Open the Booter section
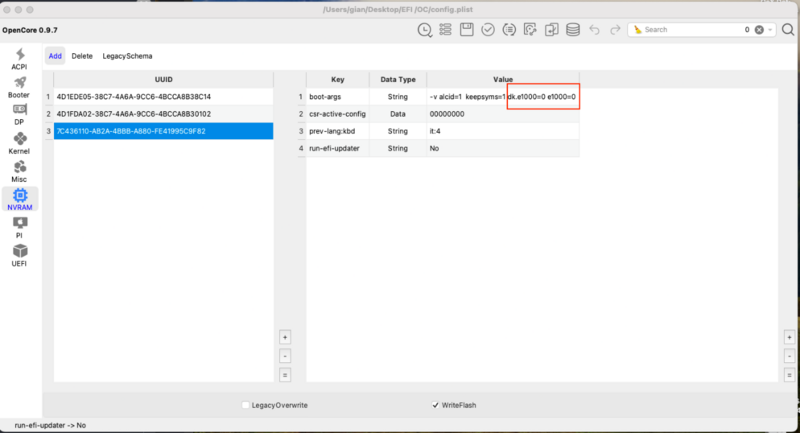The height and width of the screenshot is (433, 800). [19, 87]
